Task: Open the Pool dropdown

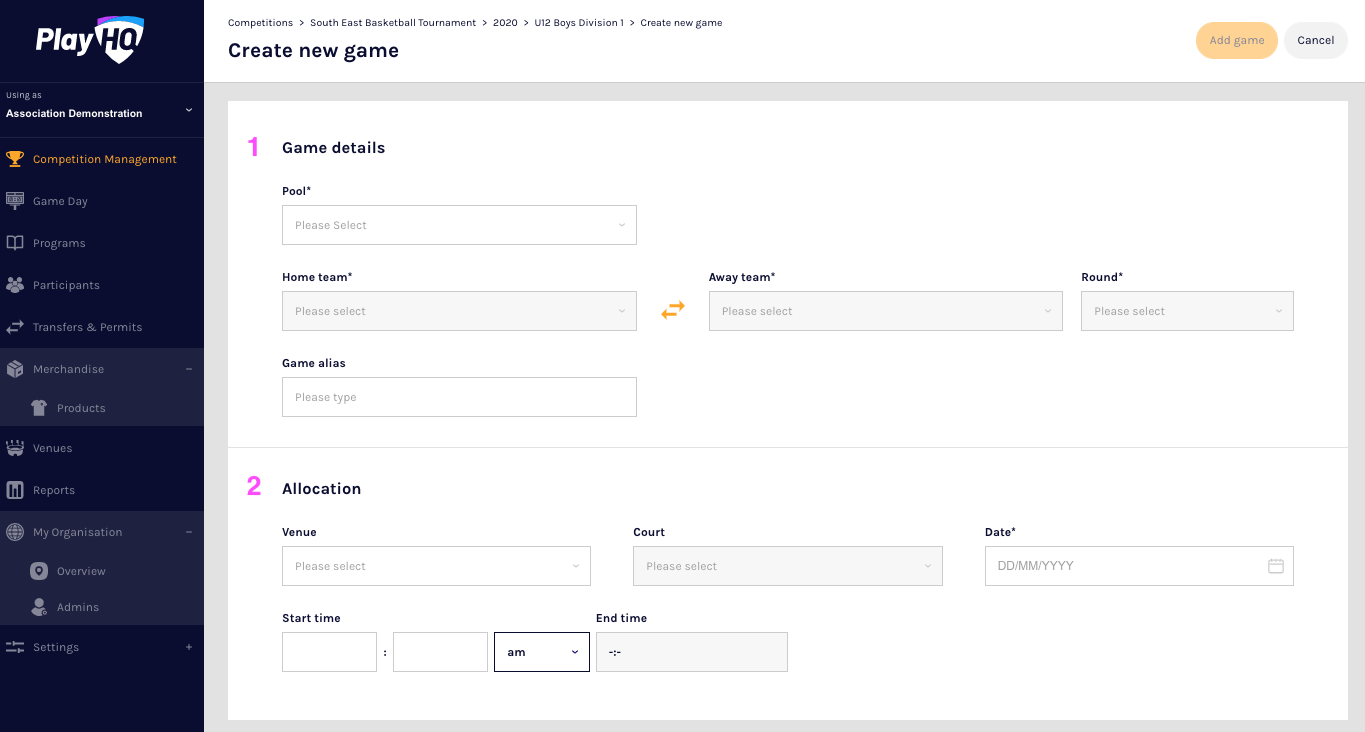Action: [x=459, y=225]
